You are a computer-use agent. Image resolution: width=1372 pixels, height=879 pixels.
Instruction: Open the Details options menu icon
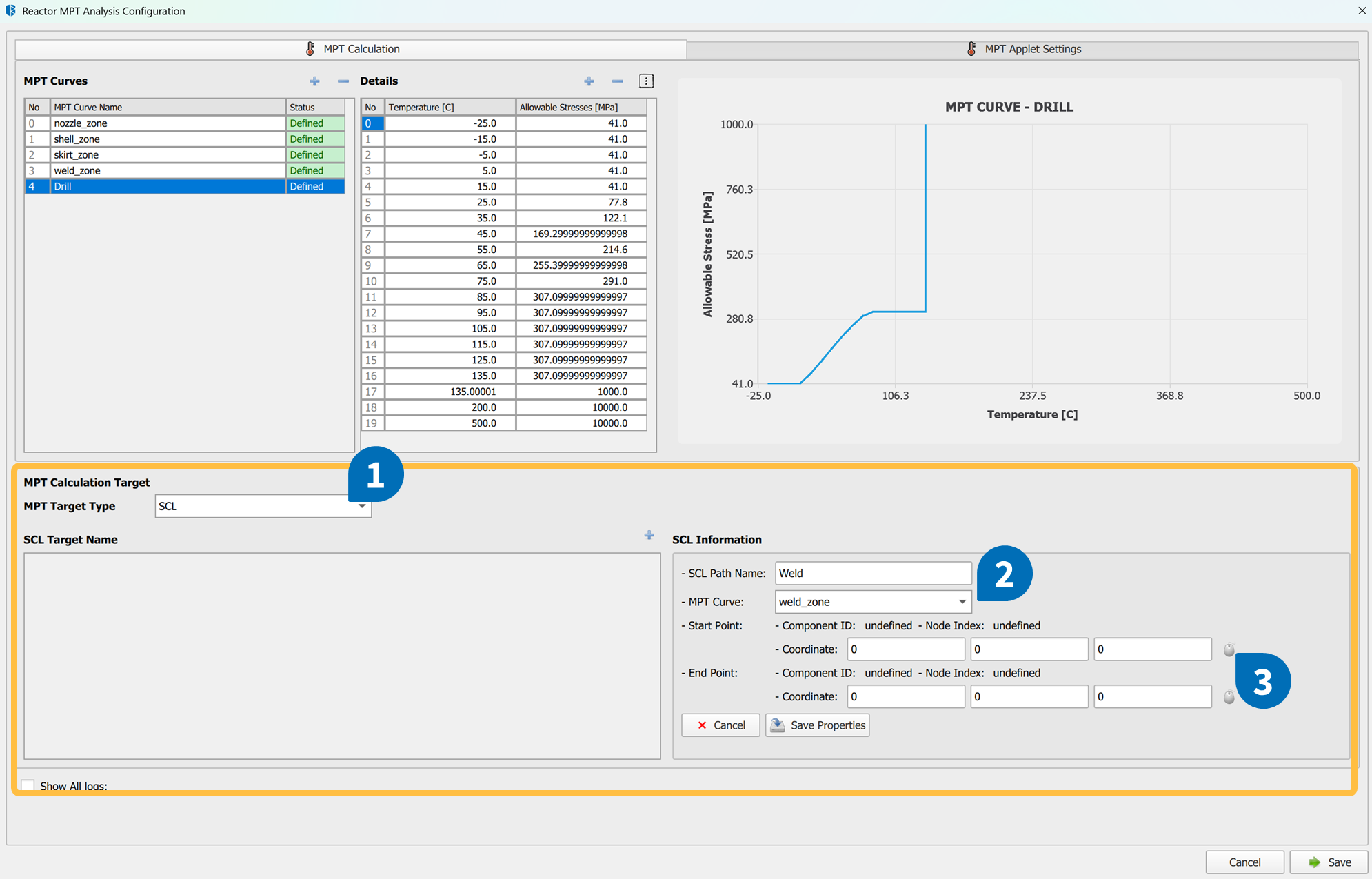646,81
